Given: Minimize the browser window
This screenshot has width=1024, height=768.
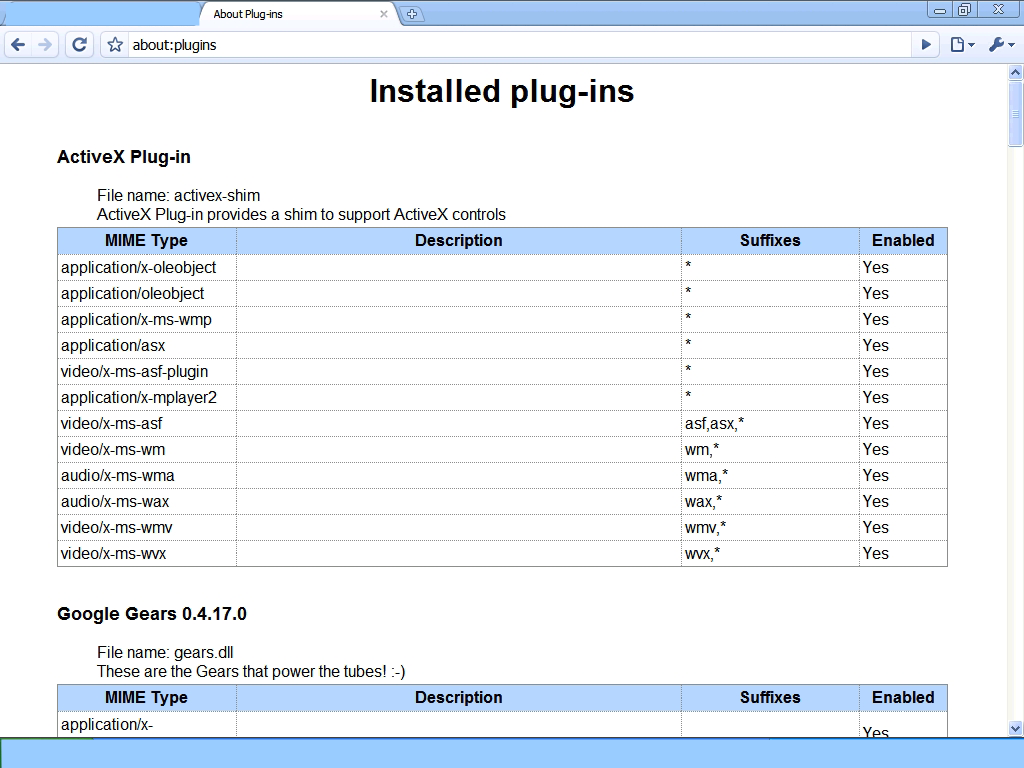Looking at the screenshot, I should coord(940,10).
